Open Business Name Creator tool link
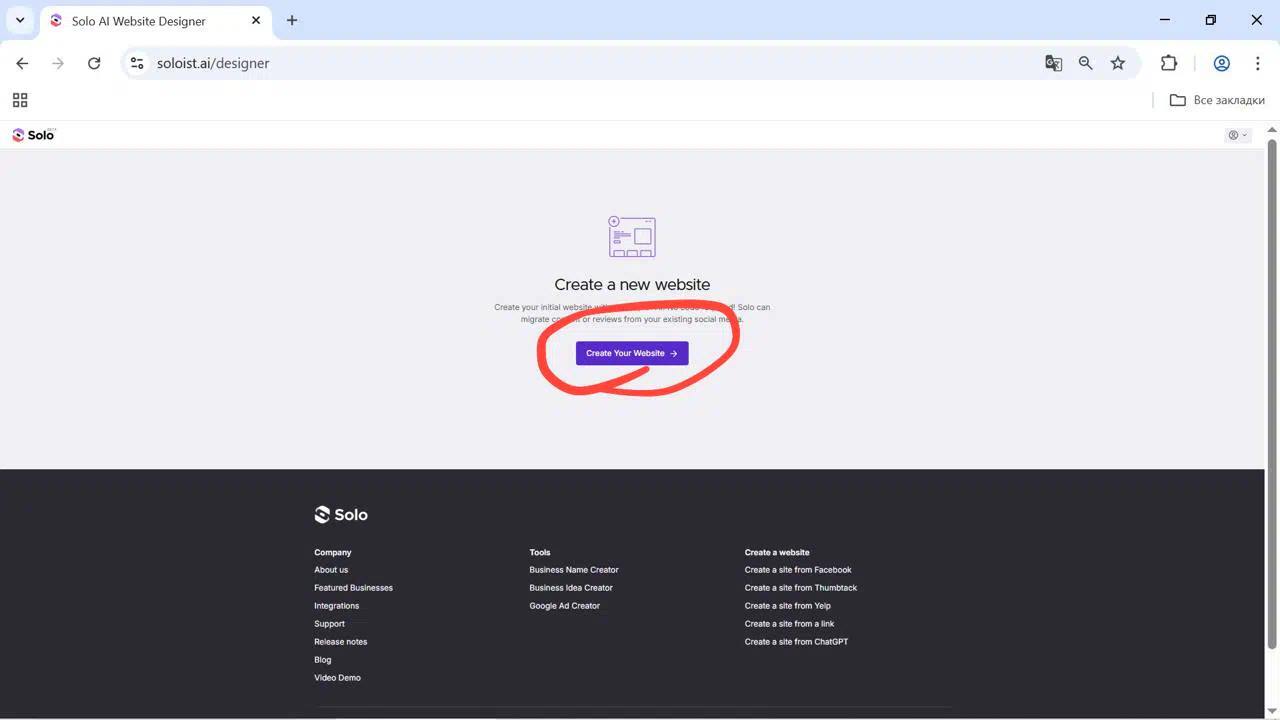 coord(574,570)
